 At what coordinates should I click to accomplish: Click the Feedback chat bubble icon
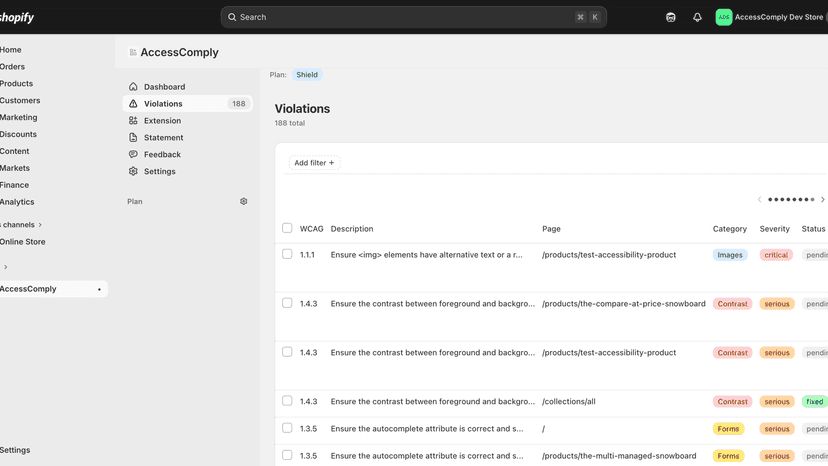pos(133,154)
